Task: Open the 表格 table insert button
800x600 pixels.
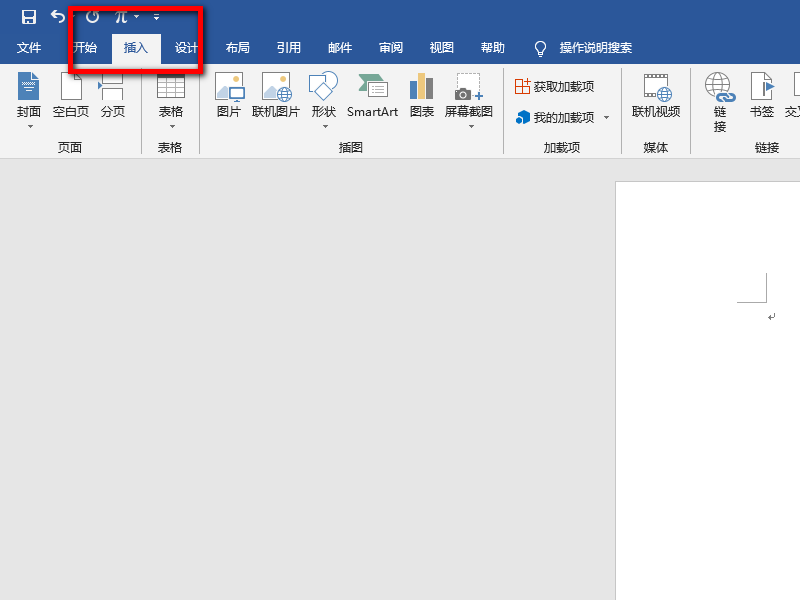Action: (x=171, y=95)
